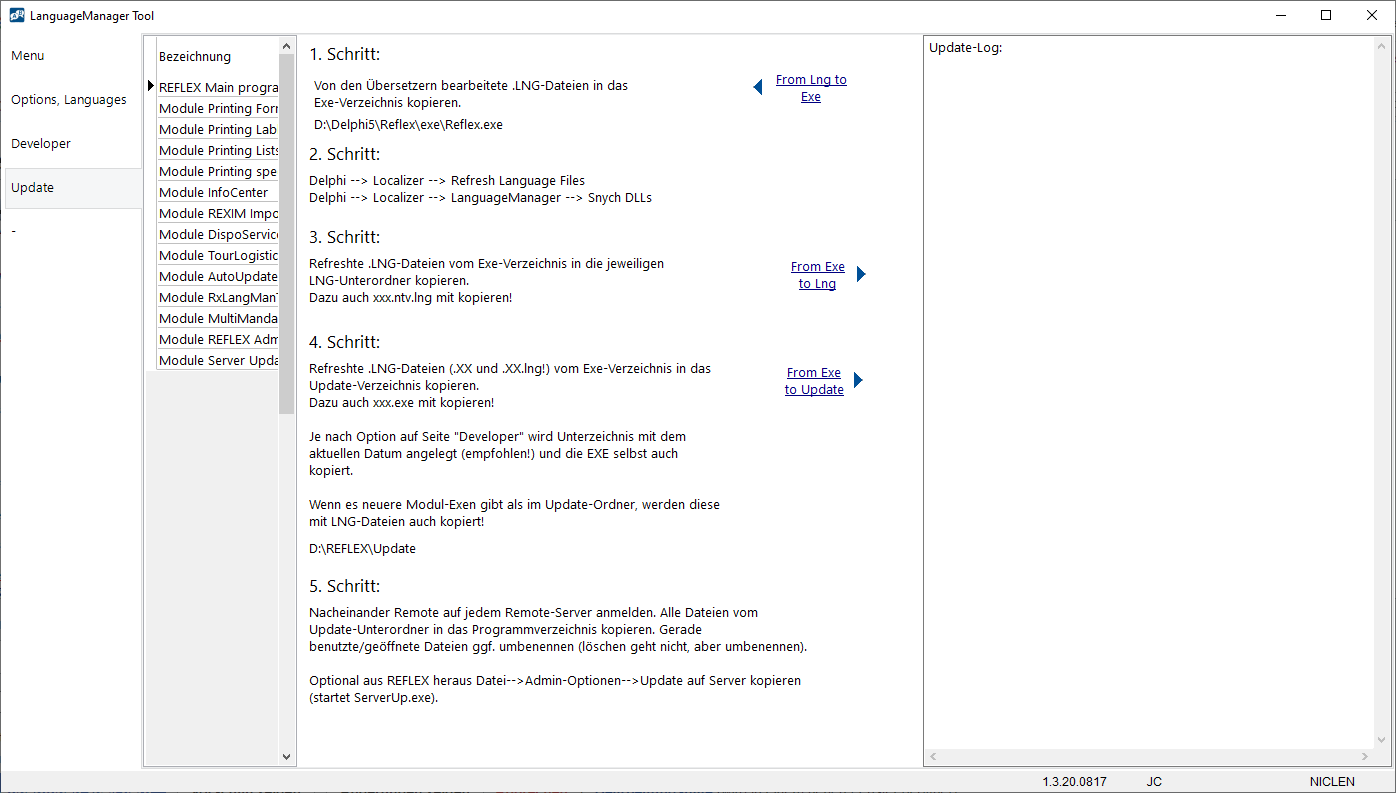Click the module list vertical scrollbar thumb
The width and height of the screenshot is (1396, 793).
(287, 234)
